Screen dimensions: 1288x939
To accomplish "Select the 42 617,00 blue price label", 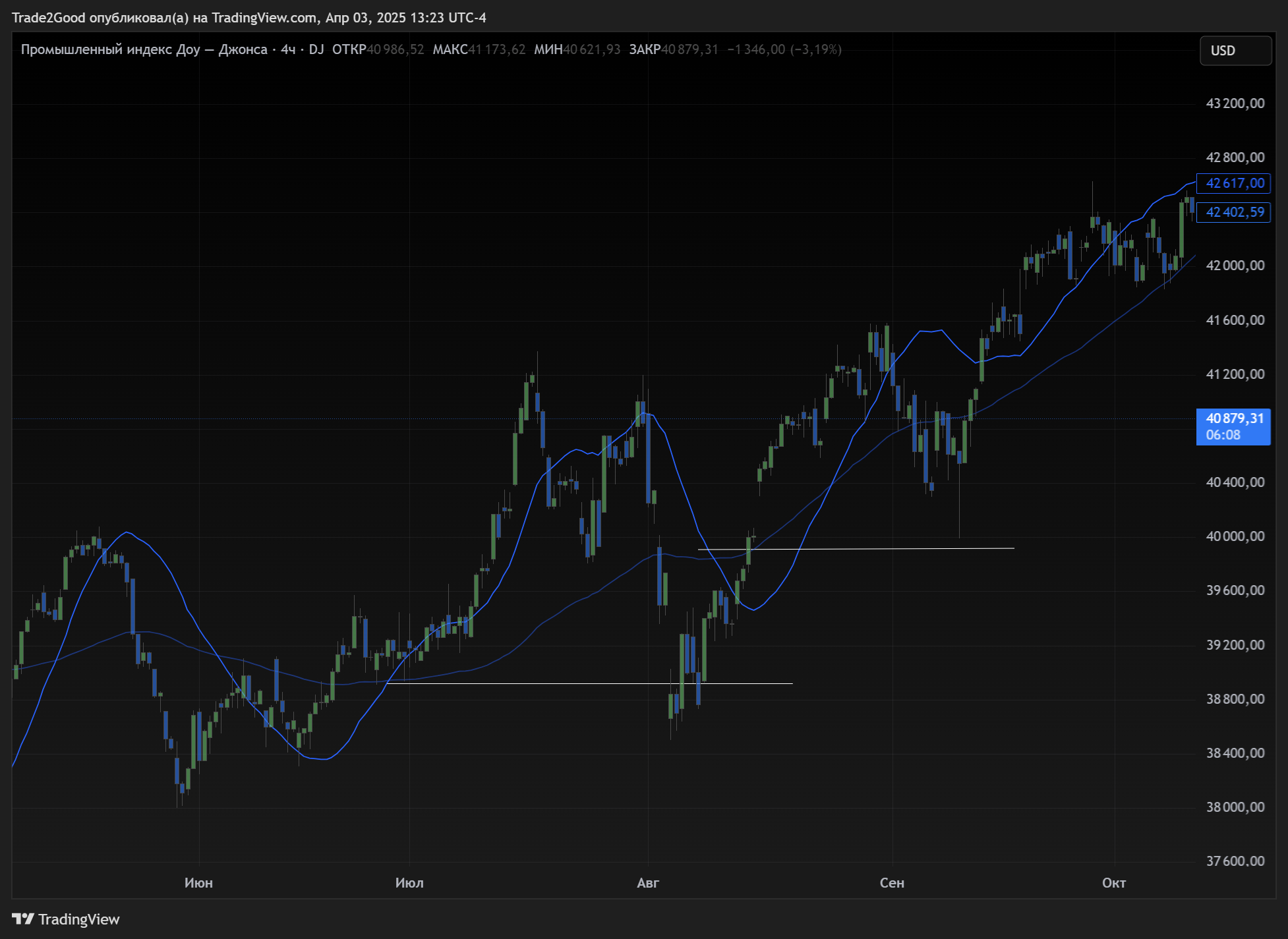I will click(1234, 183).
